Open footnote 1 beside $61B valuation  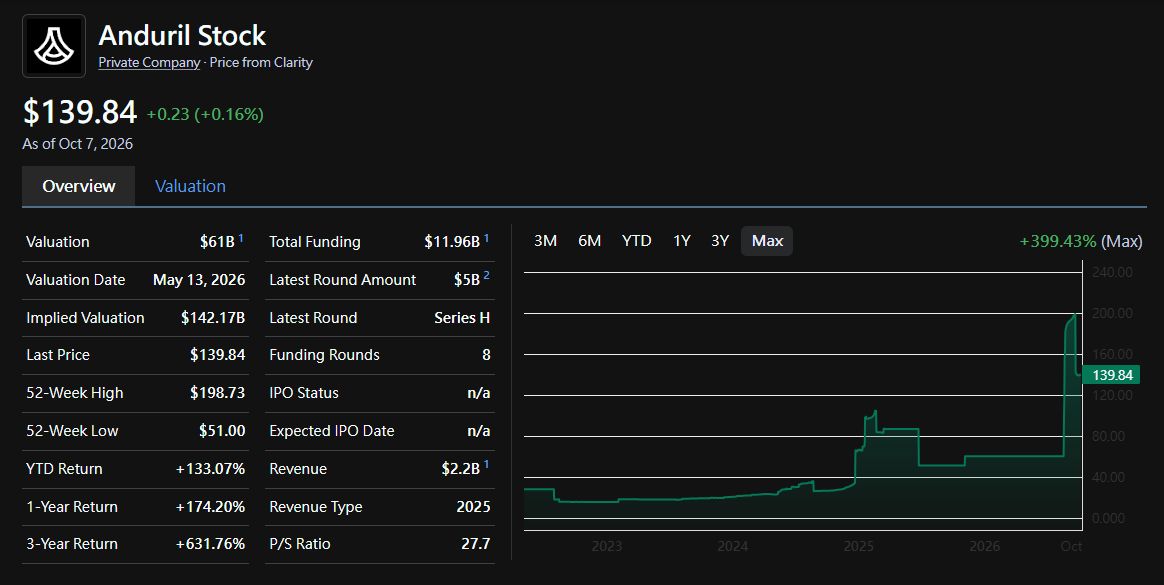tap(241, 238)
